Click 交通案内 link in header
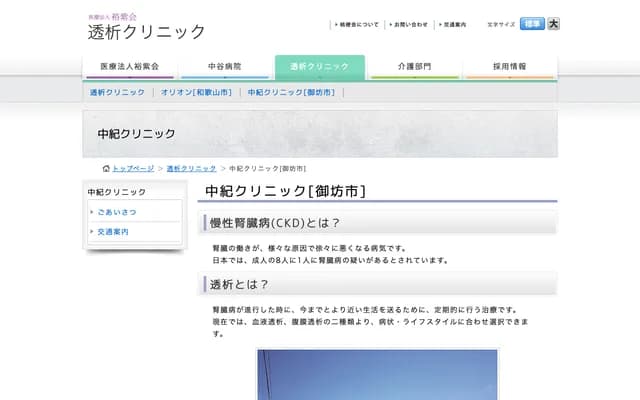The width and height of the screenshot is (640, 400). pos(454,24)
